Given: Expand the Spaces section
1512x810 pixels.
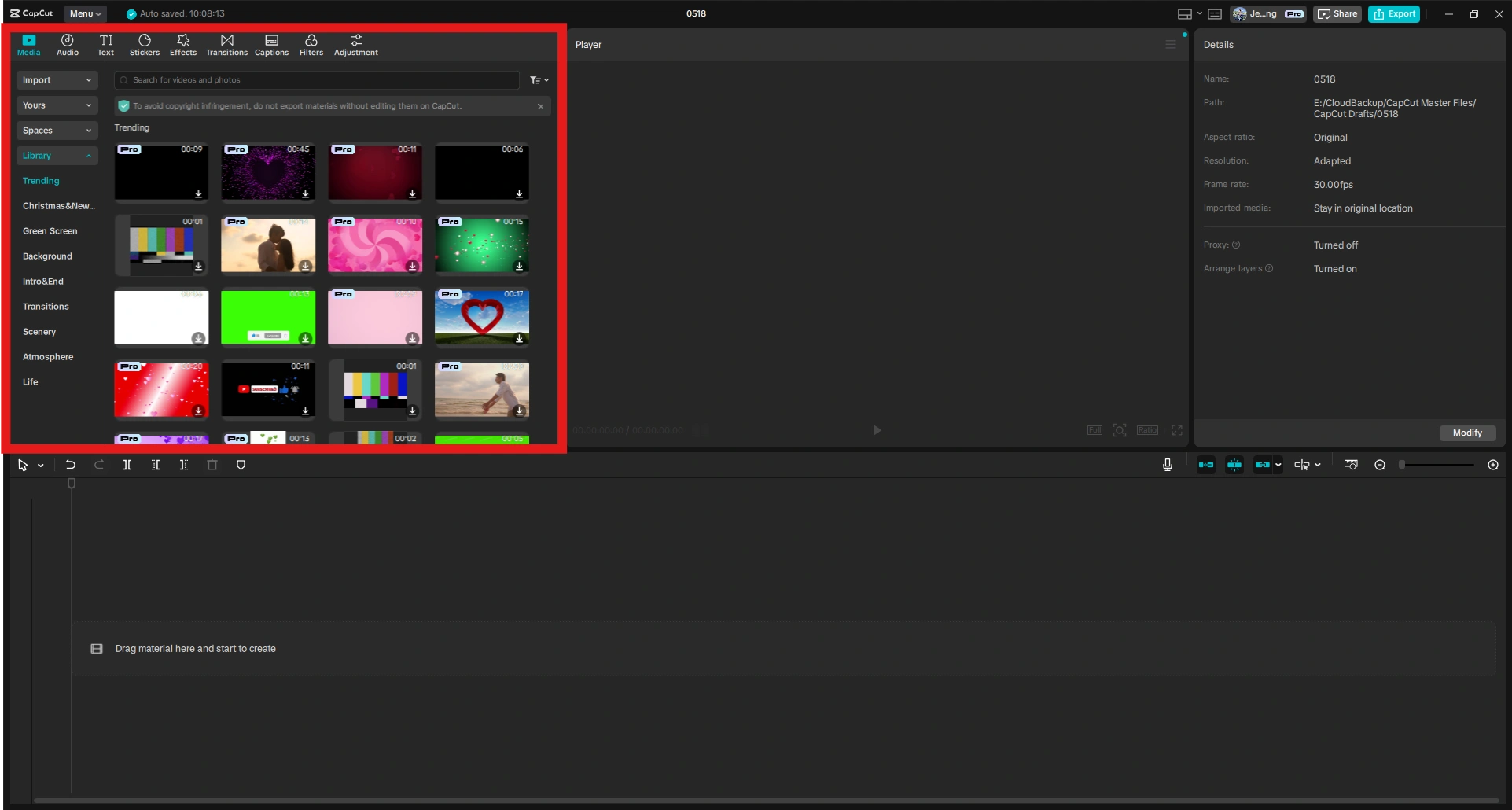Looking at the screenshot, I should [57, 131].
